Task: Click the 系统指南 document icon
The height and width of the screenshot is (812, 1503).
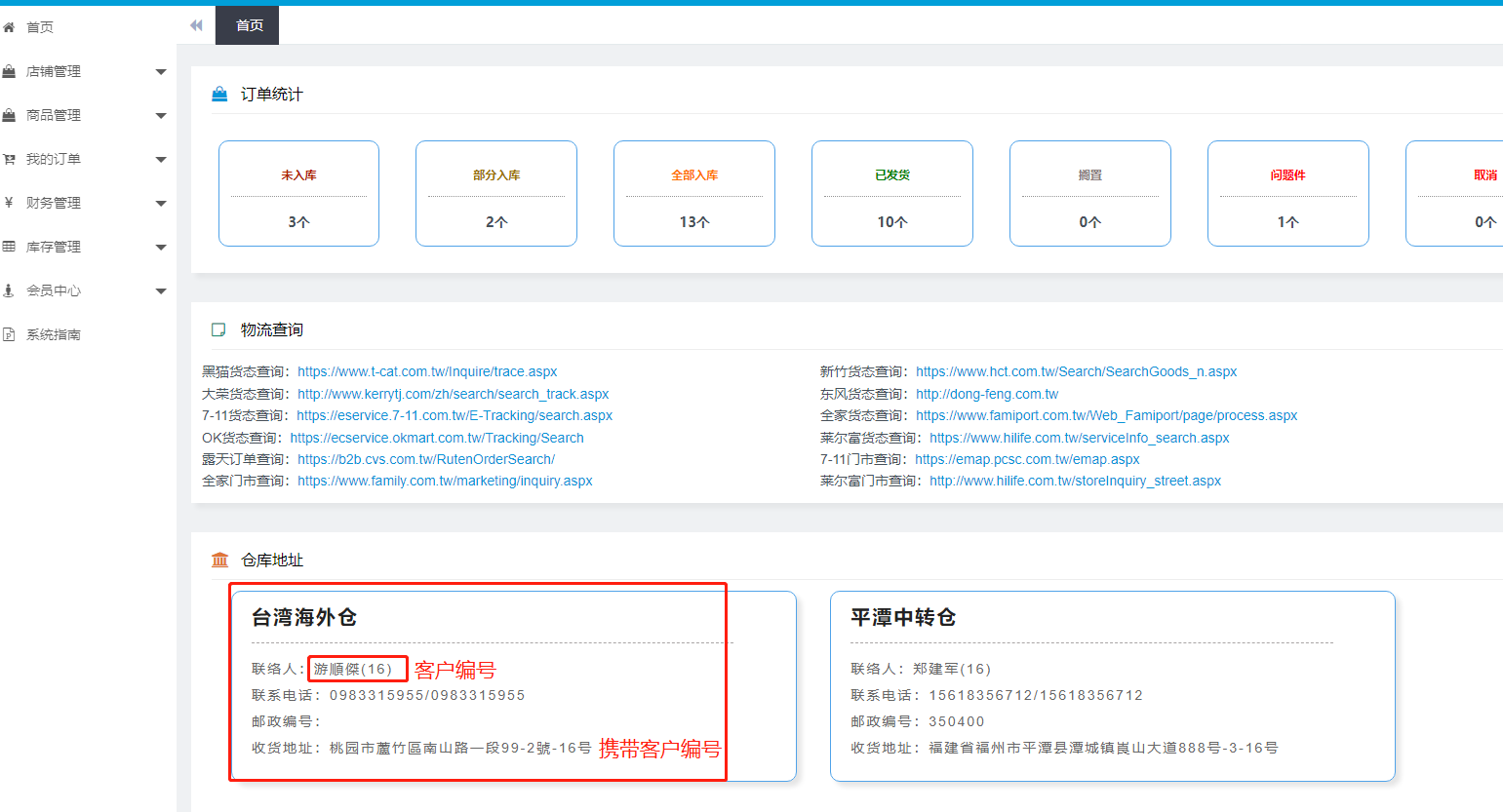Action: pyautogui.click(x=9, y=334)
